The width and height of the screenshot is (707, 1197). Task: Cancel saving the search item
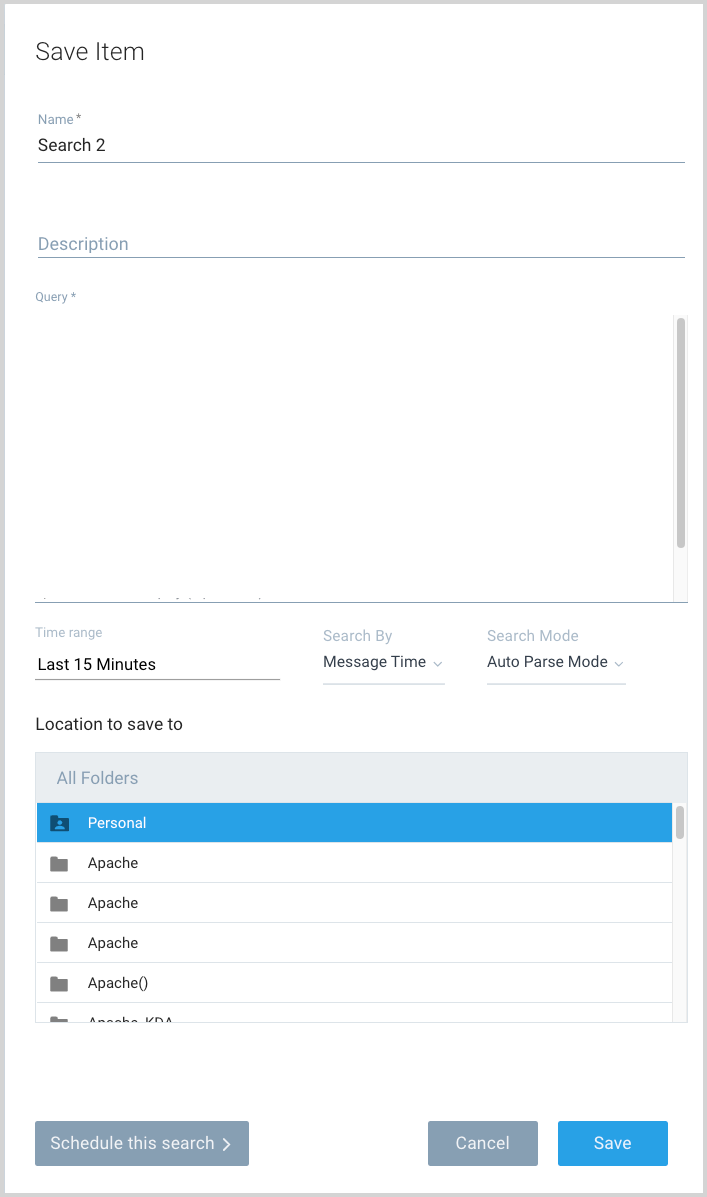(483, 1143)
